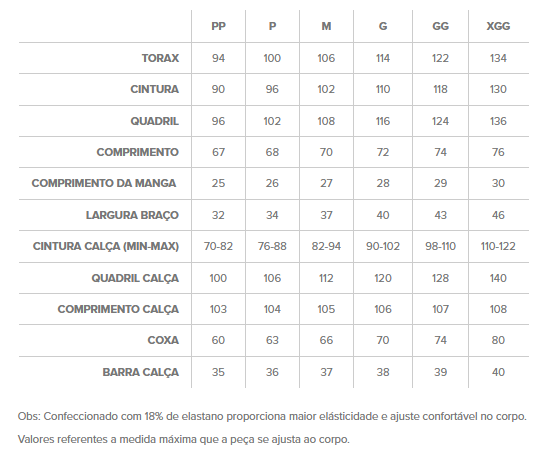
Task: Select the BARRA CALÇA row label
Action: [141, 372]
